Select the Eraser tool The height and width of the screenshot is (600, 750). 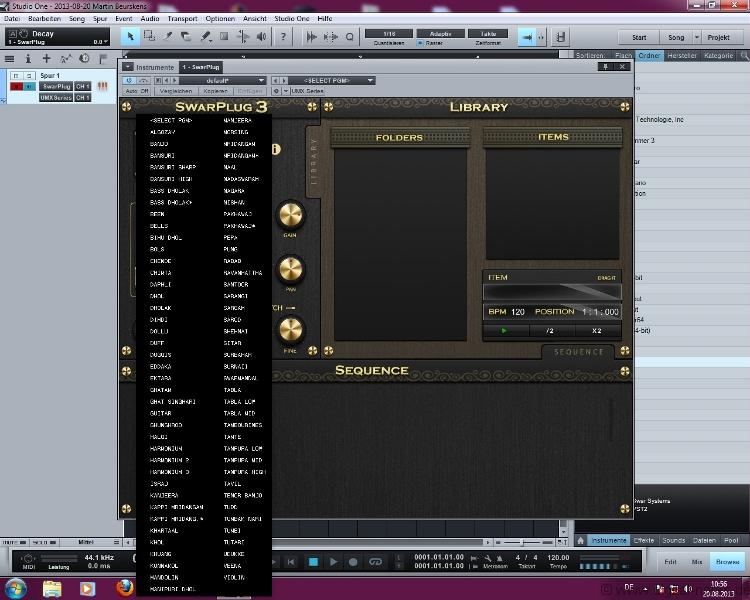186,36
